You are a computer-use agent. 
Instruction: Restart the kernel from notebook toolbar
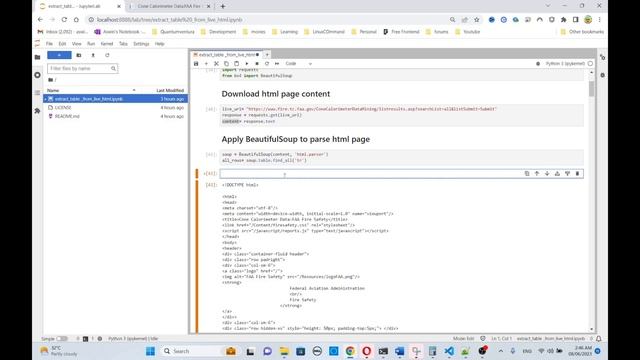[x=267, y=64]
